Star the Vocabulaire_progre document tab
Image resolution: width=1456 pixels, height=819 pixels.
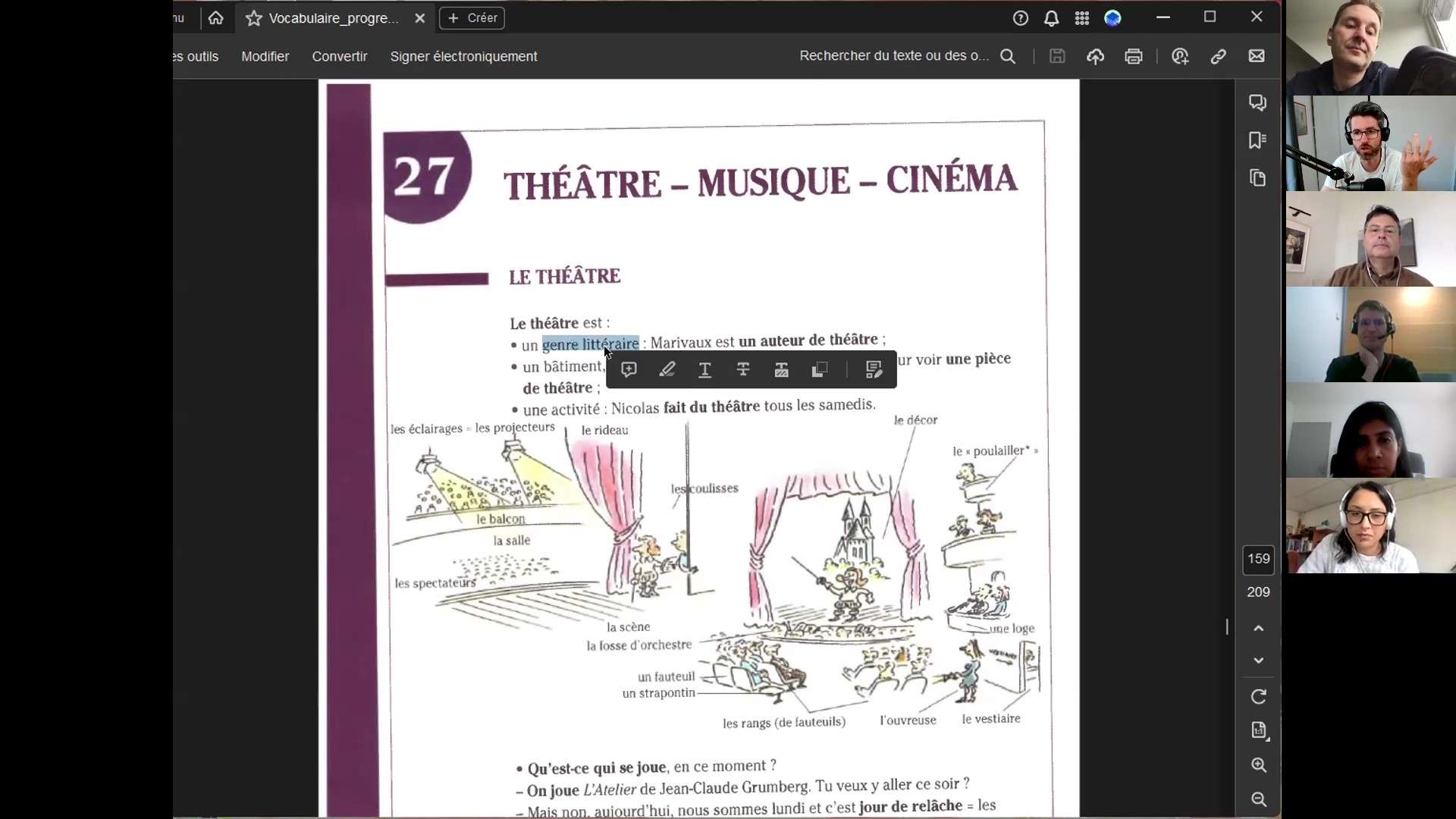tap(254, 18)
